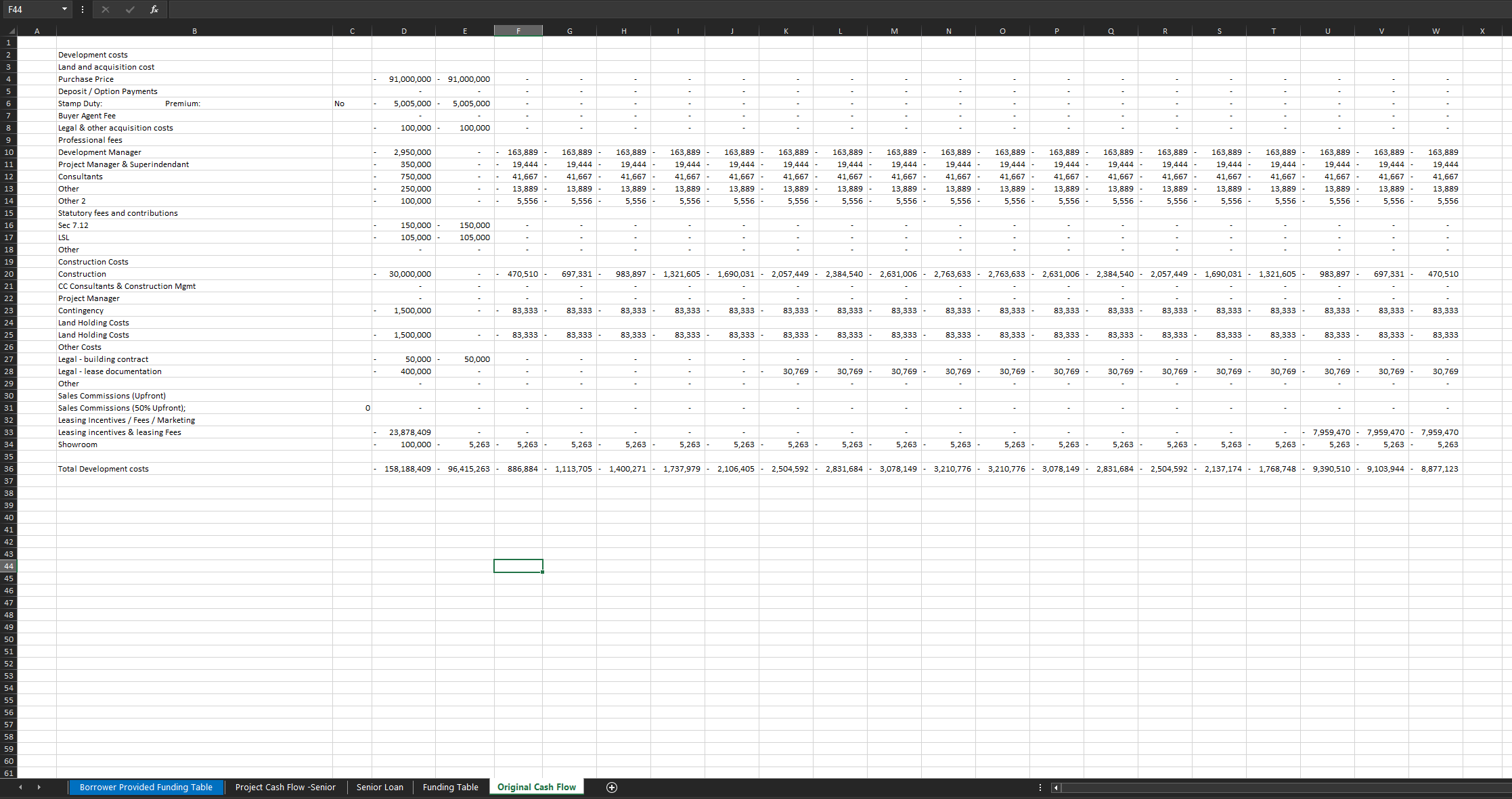Click the Insert Function fx icon
This screenshot has width=1512, height=799.
154,9
